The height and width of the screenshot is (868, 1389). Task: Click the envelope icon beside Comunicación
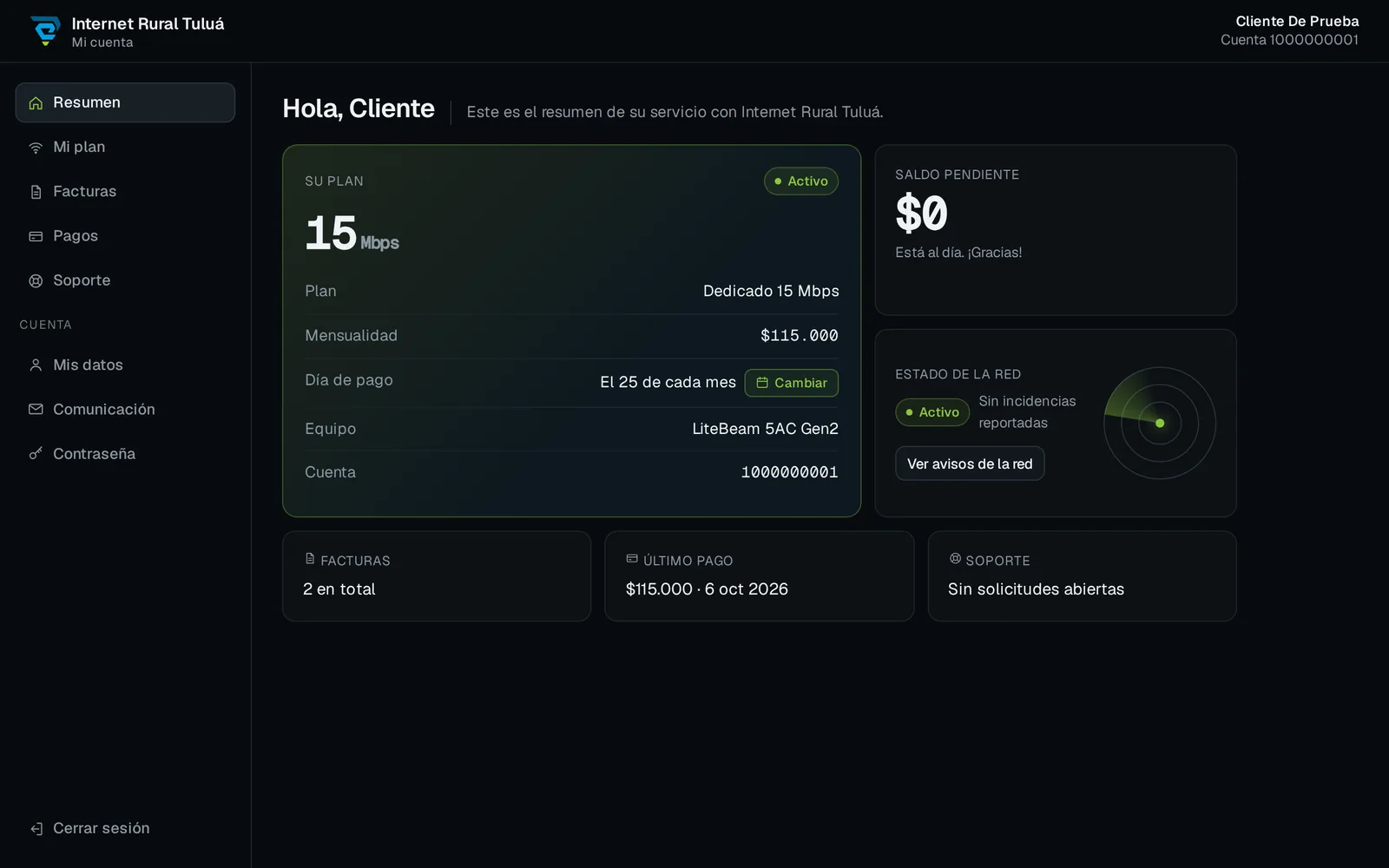point(36,409)
